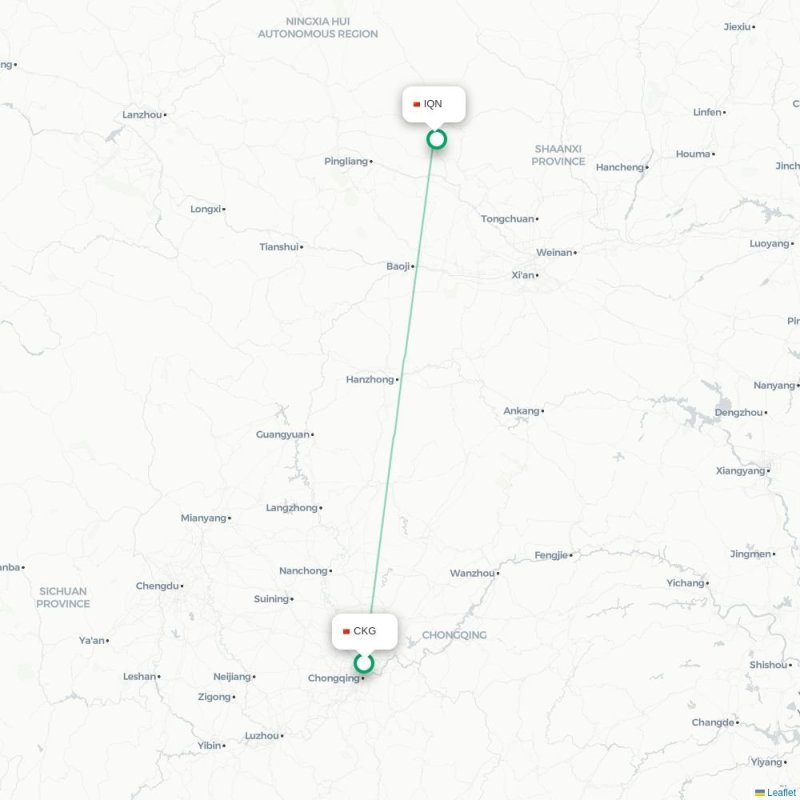Click the Ningxia Hui Autonomous Region label
The image size is (800, 800).
click(318, 28)
